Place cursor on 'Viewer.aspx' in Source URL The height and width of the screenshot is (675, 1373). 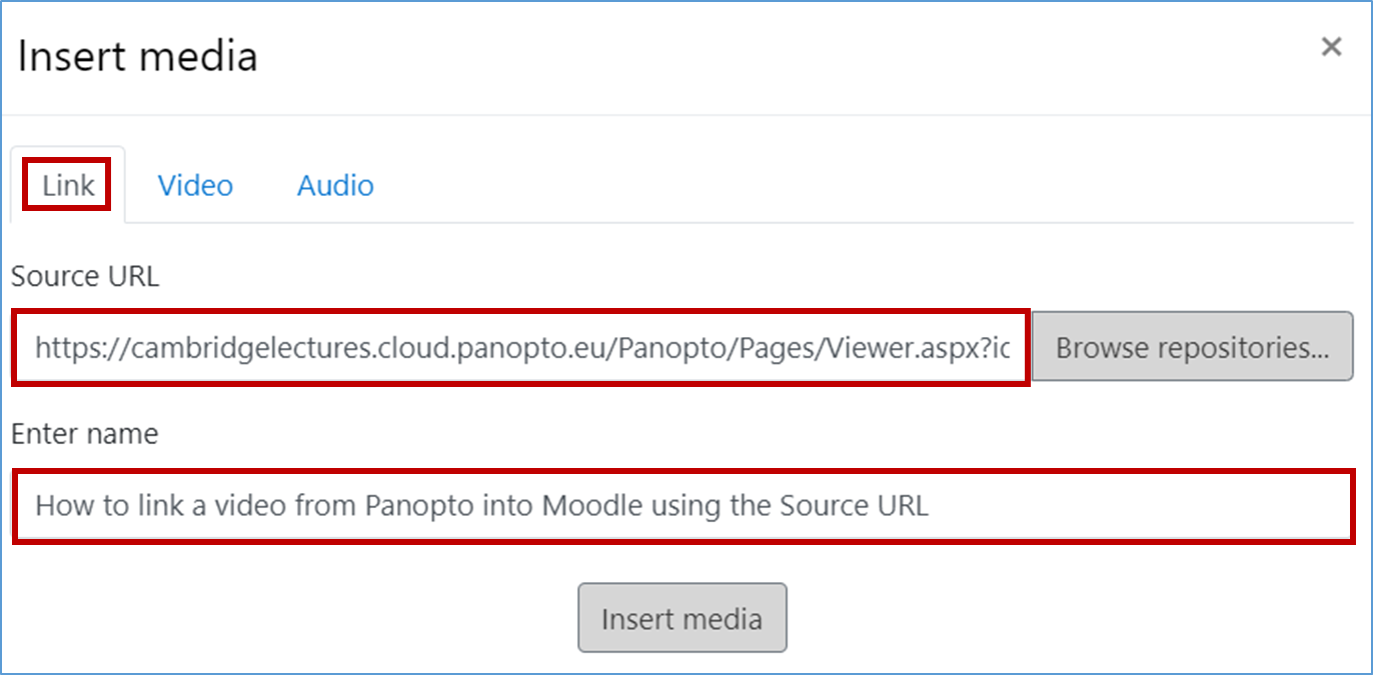tap(888, 348)
